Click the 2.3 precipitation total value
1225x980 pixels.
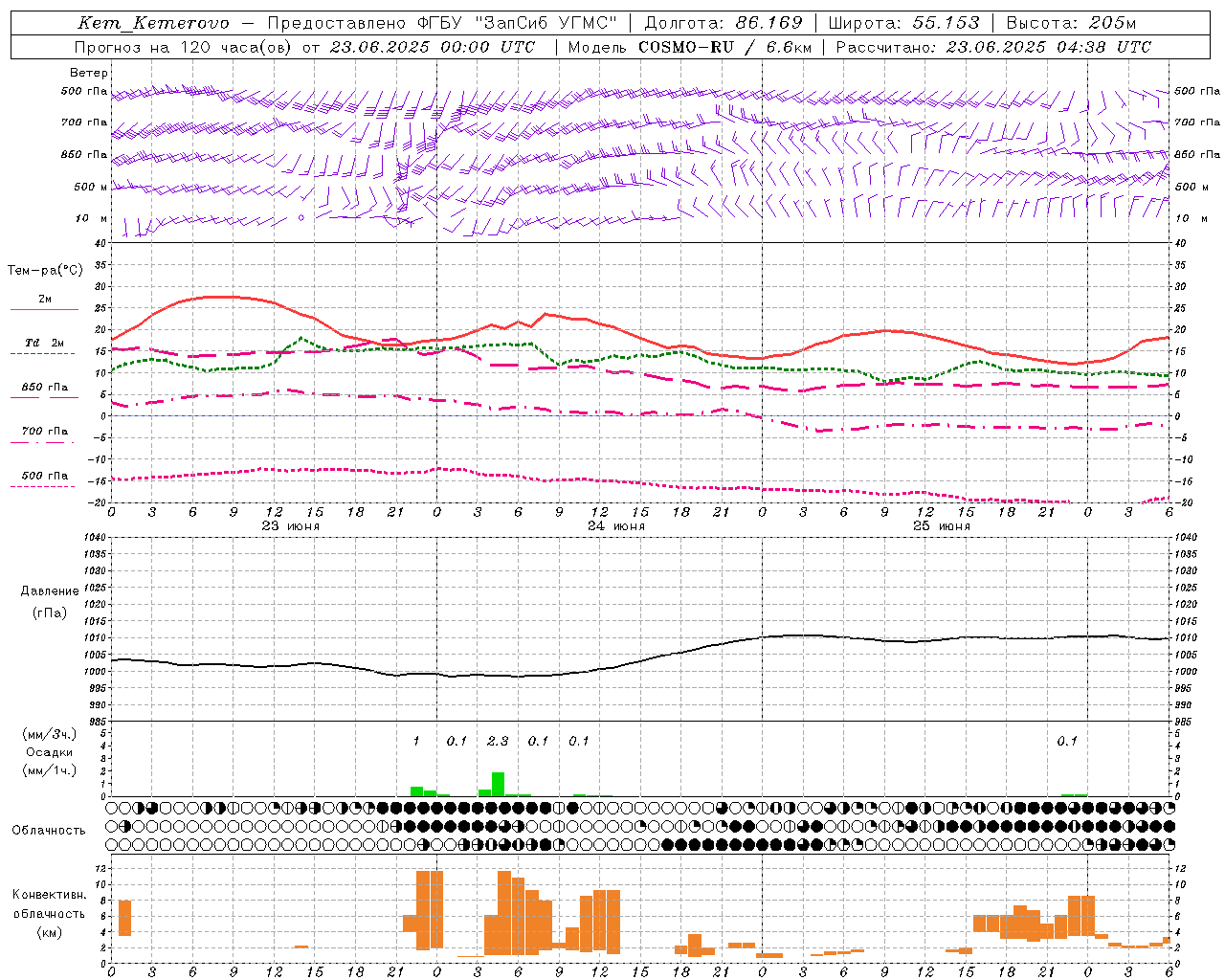498,742
